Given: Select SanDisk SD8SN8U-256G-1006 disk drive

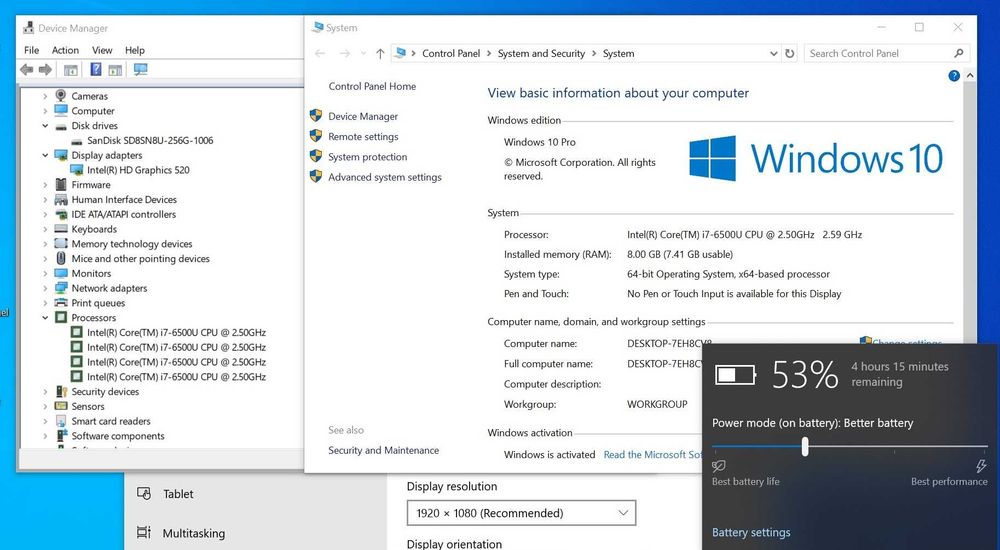Looking at the screenshot, I should pos(150,140).
